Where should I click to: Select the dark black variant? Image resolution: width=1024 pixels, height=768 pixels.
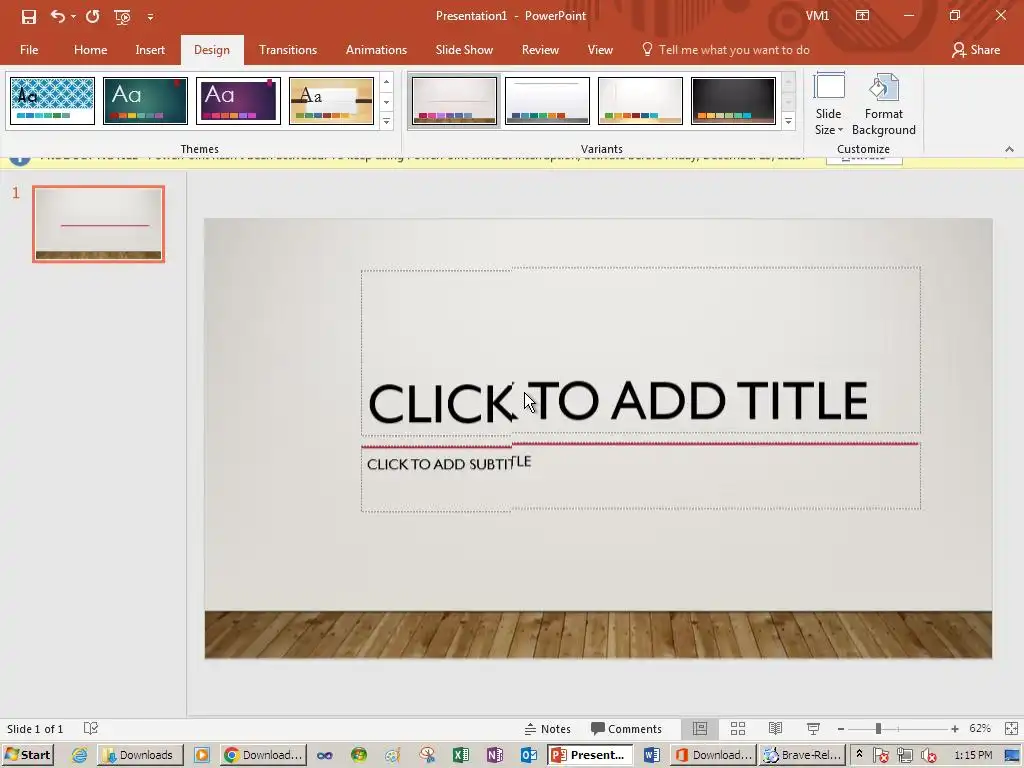733,101
